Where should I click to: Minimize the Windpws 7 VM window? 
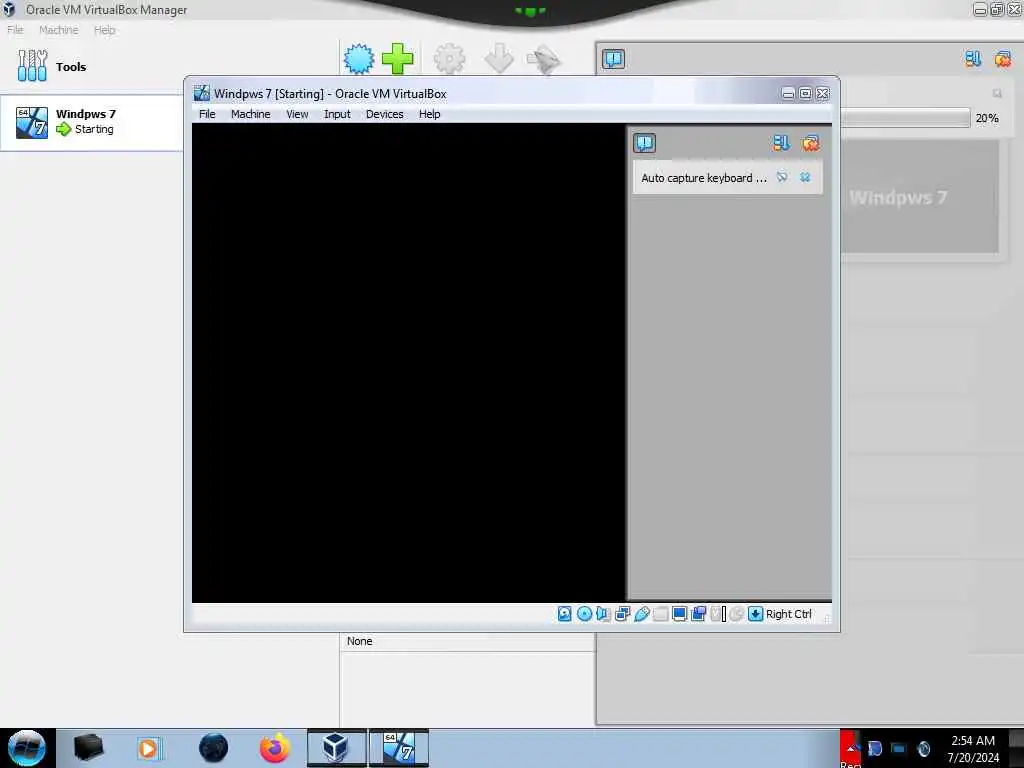pyautogui.click(x=788, y=93)
